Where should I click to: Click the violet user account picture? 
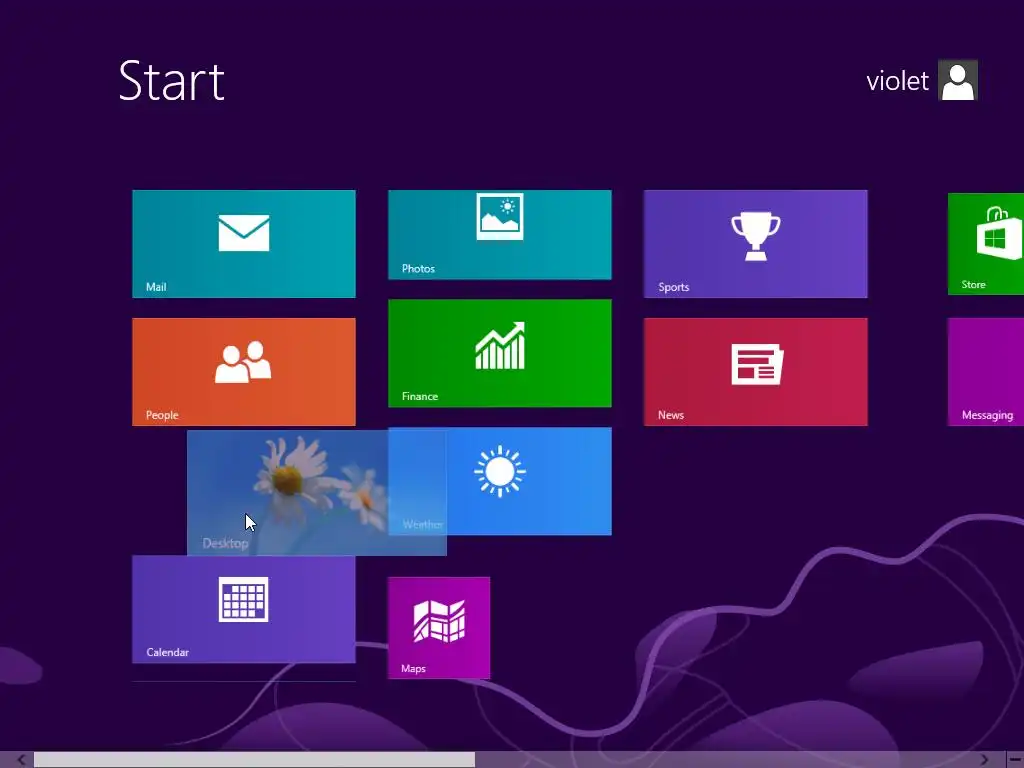(x=957, y=80)
